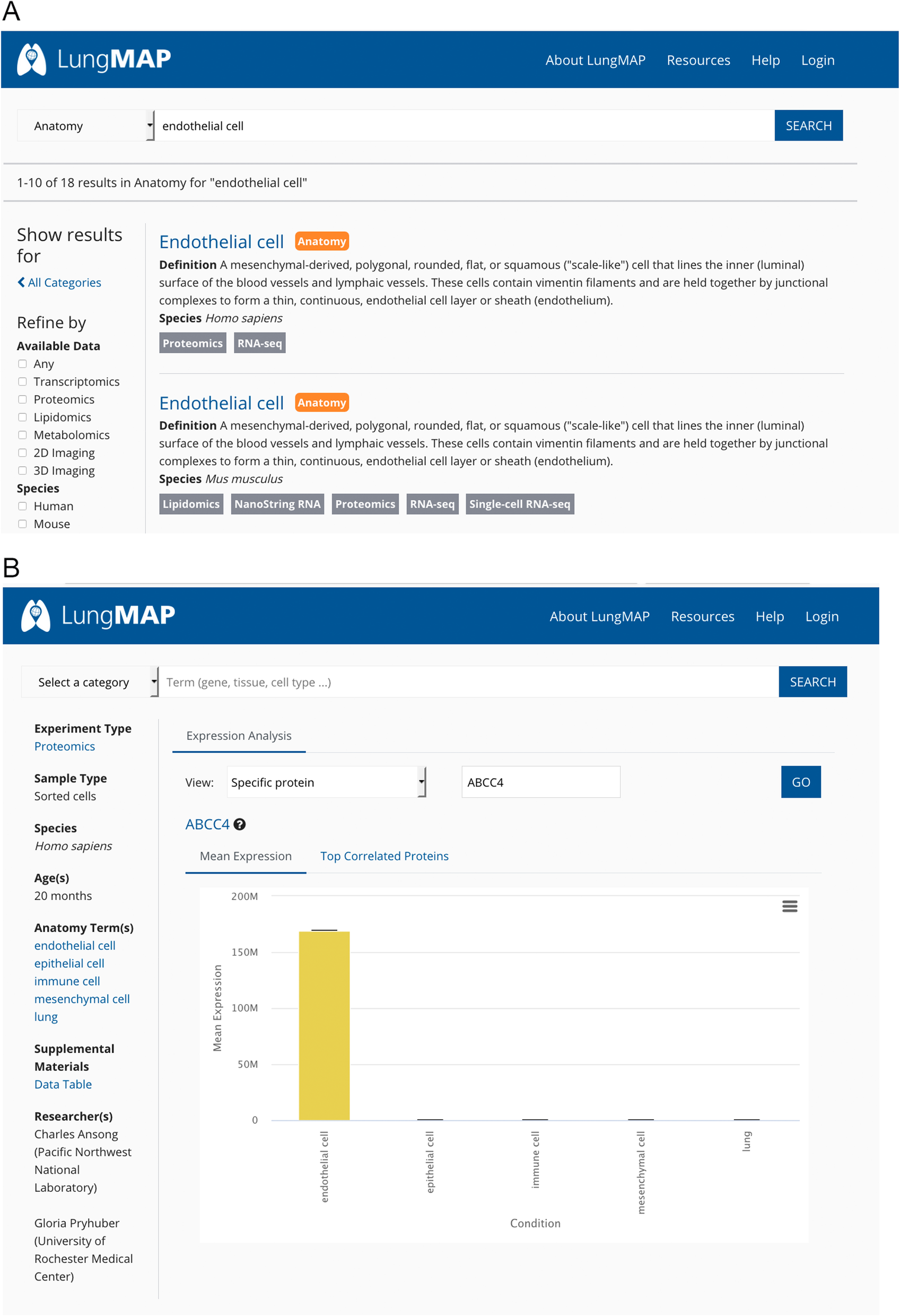Click RNA-seq tag under Mus musculus result
This screenshot has width=900, height=1316.
click(x=432, y=504)
